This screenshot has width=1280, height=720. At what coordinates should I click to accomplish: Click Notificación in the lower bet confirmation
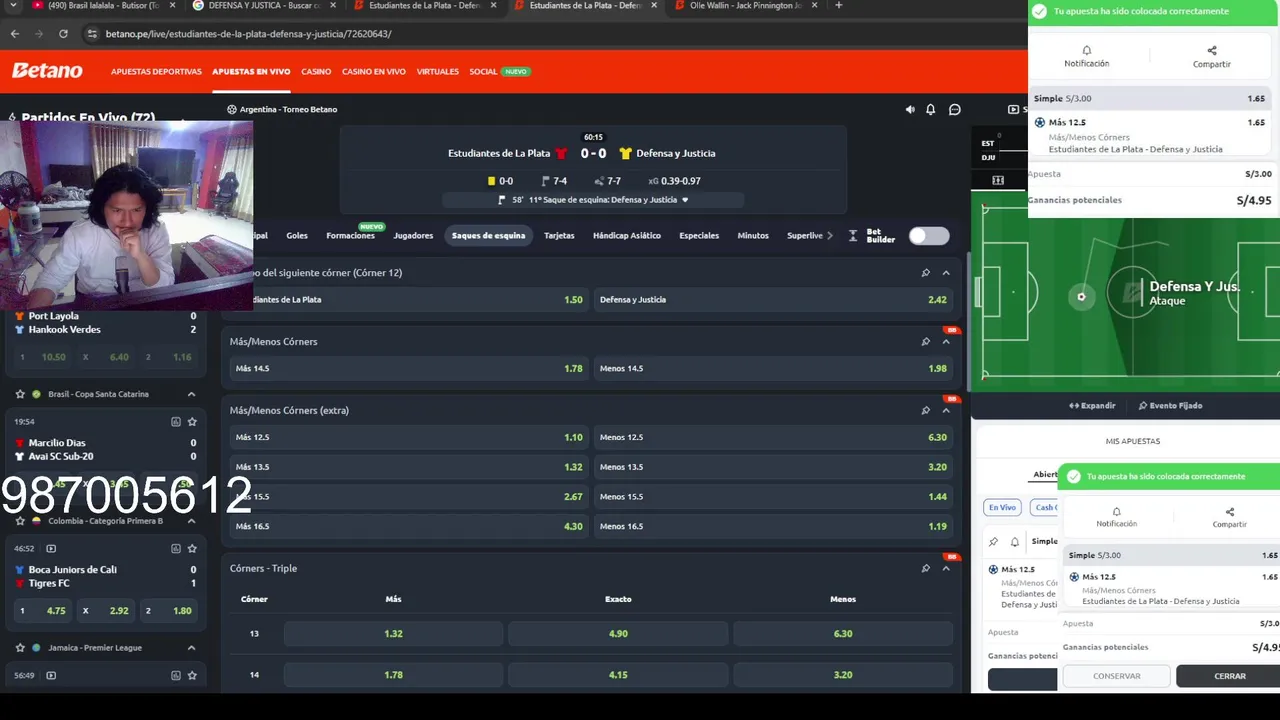[x=1116, y=517]
